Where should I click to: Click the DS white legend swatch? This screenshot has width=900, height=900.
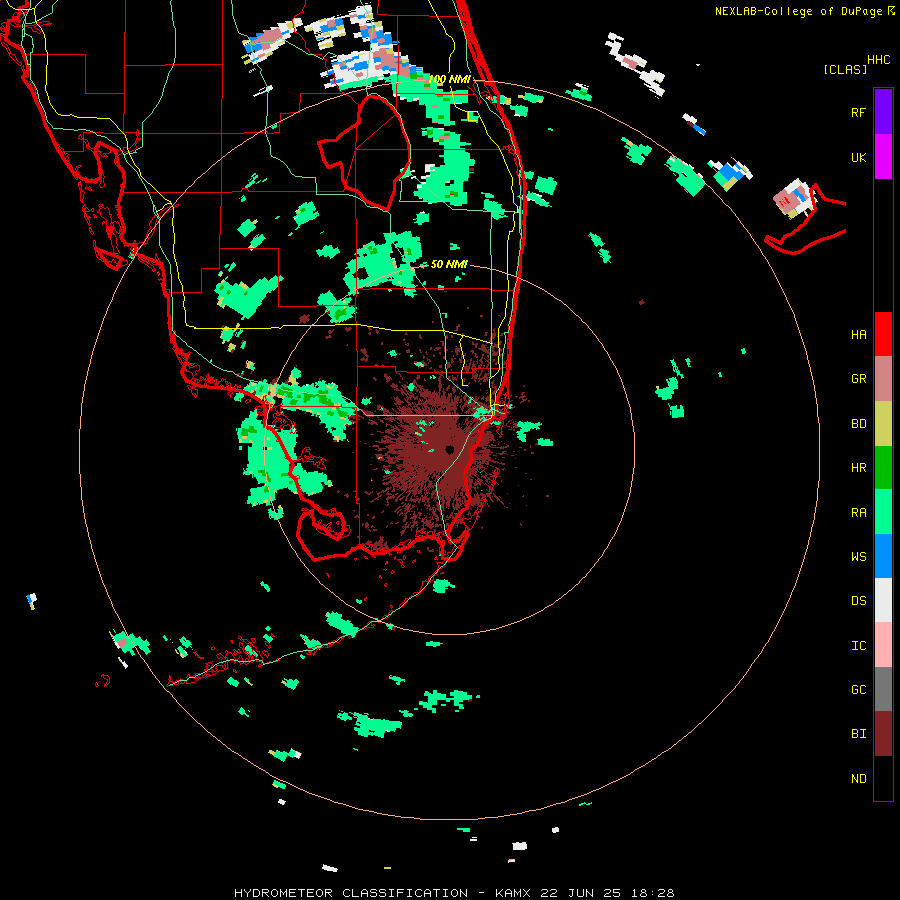pos(883,600)
